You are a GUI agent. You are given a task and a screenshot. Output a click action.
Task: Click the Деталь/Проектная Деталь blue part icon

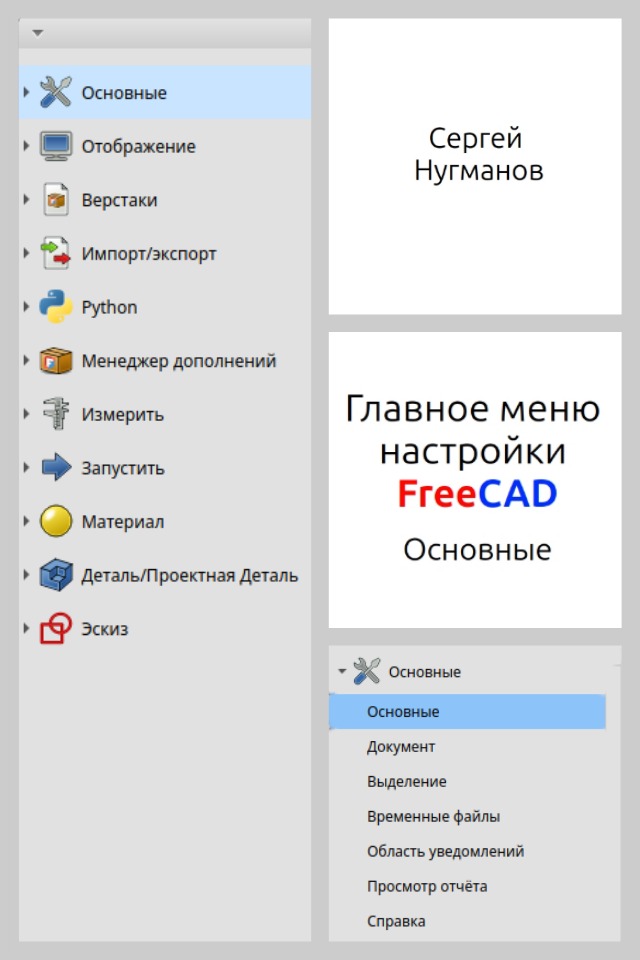(56, 574)
